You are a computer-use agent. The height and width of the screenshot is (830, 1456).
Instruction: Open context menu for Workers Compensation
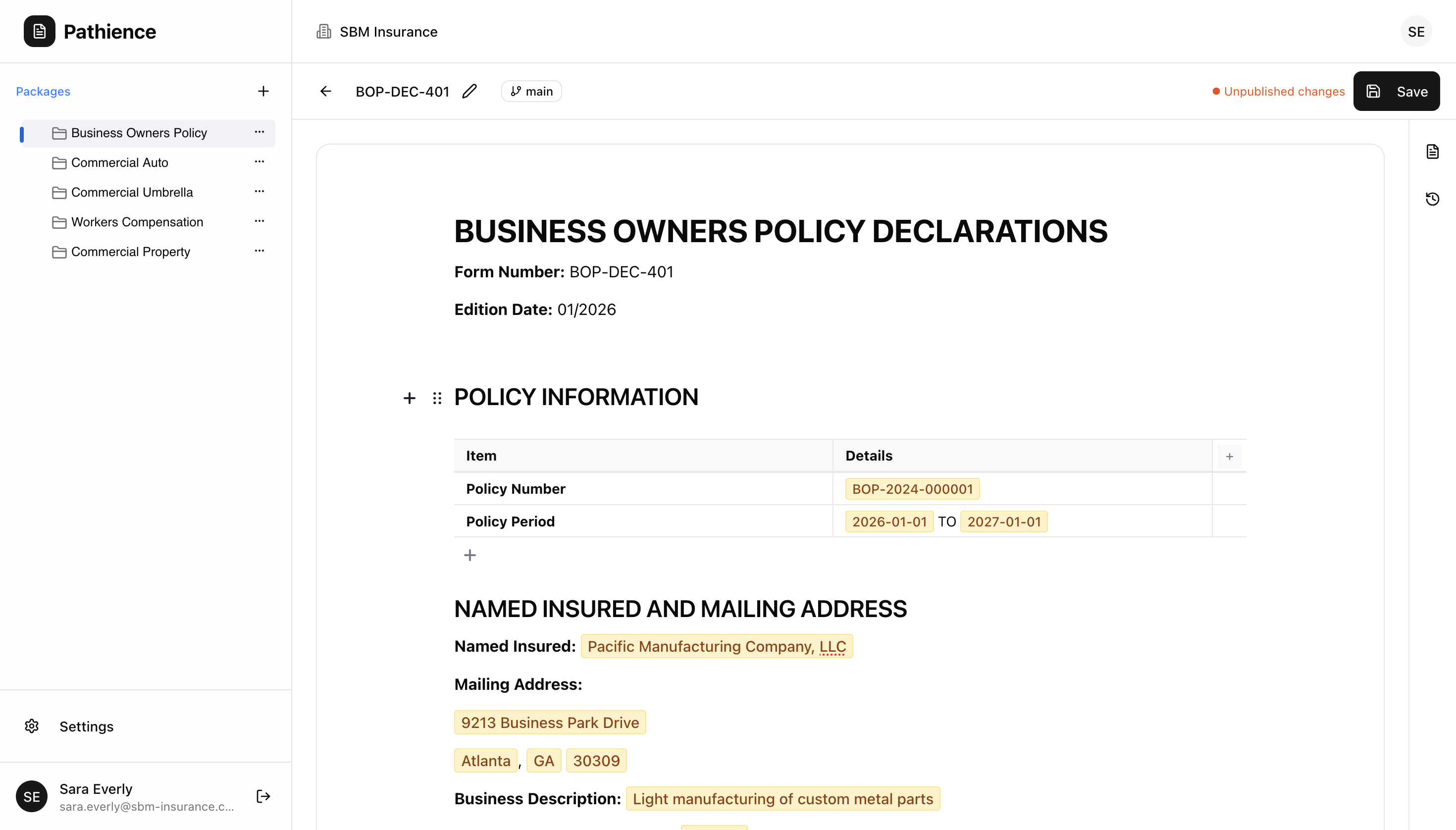point(260,221)
